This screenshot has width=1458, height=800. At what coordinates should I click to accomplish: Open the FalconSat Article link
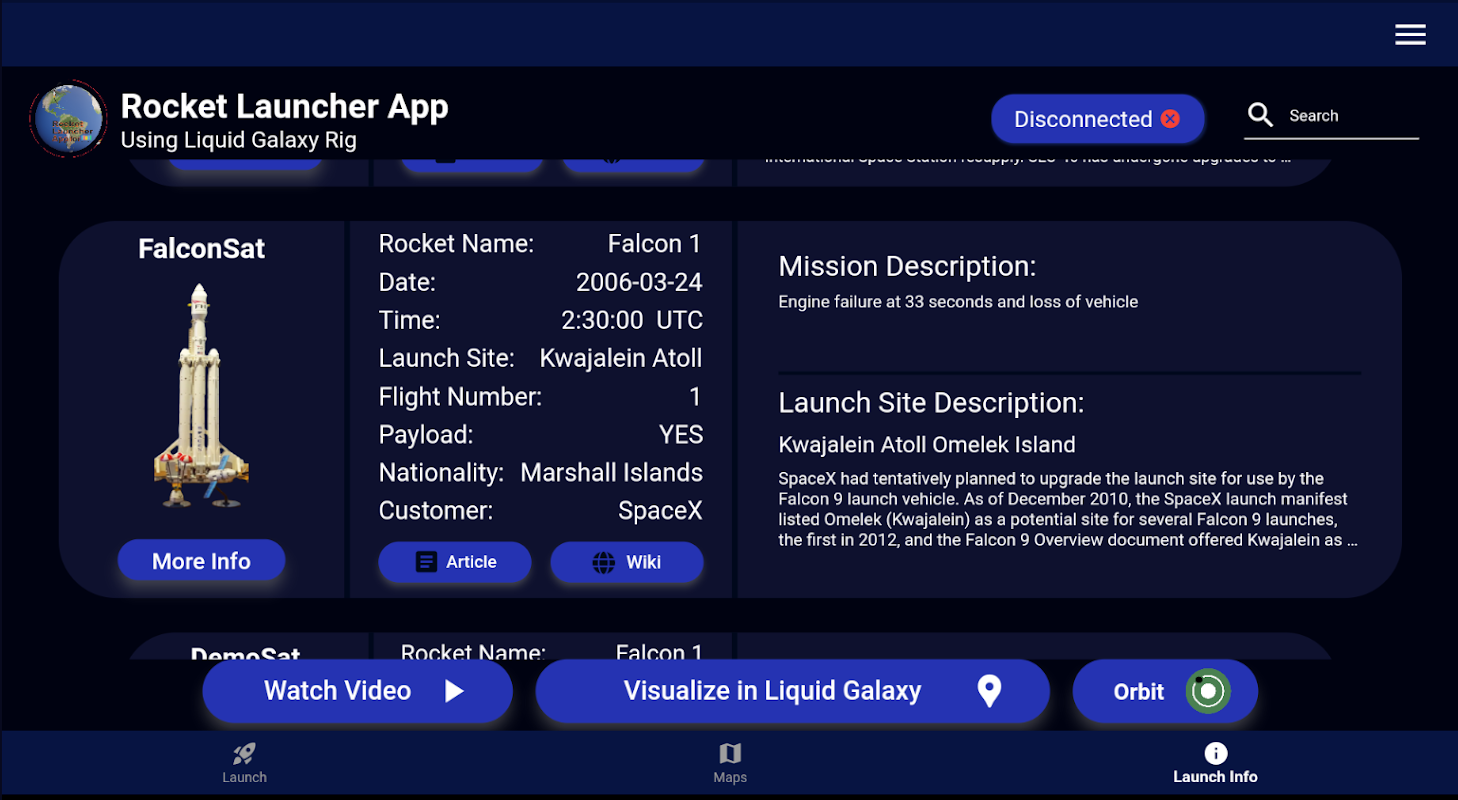point(455,562)
